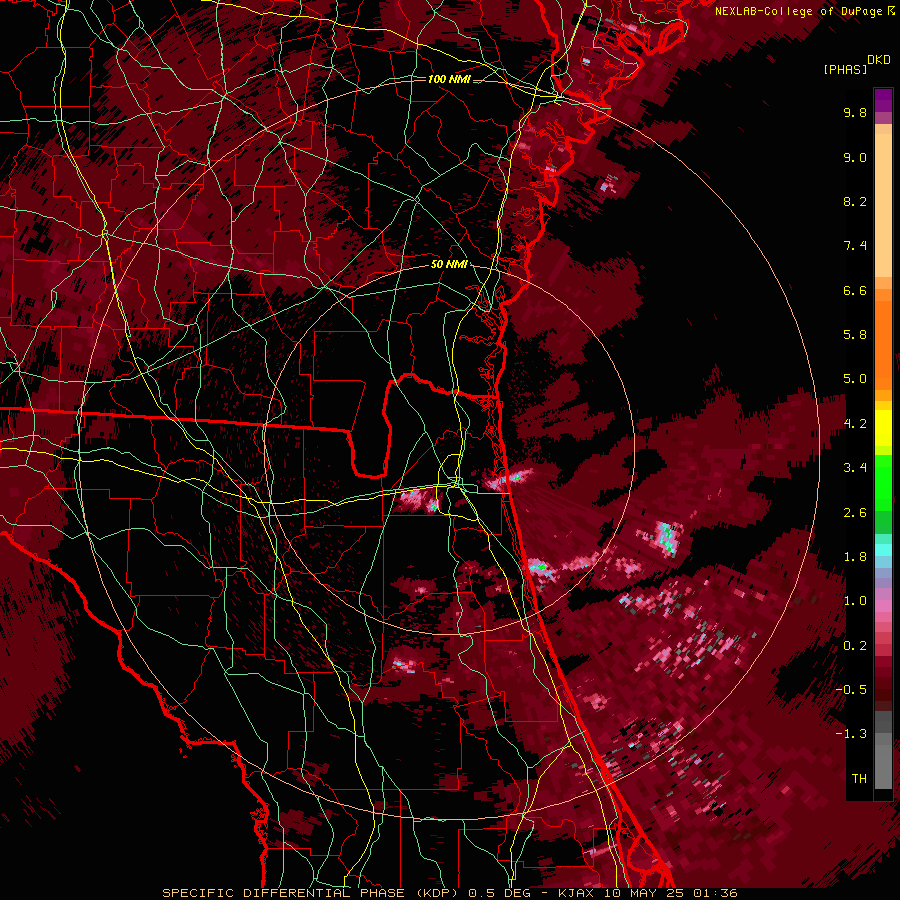The image size is (900, 900).
Task: Pick the pink segment of the color bar
Action: 883,606
